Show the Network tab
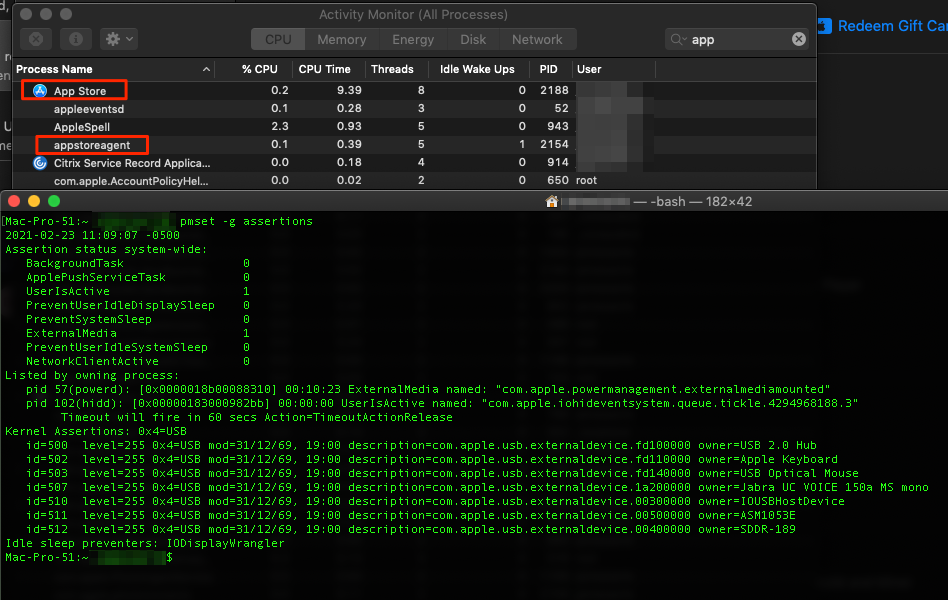The image size is (948, 600). (x=537, y=39)
